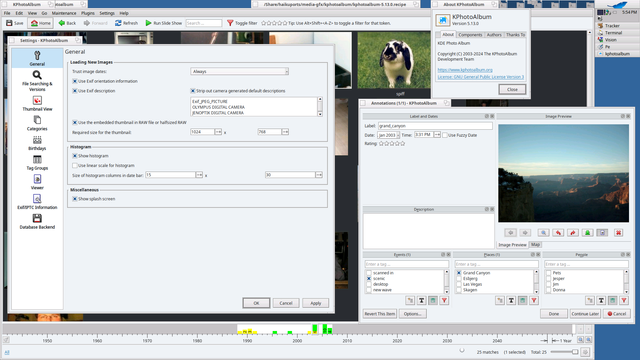The image size is (640, 360).
Task: Rotate image counterclockwise in Annotations preview
Action: click(x=558, y=233)
